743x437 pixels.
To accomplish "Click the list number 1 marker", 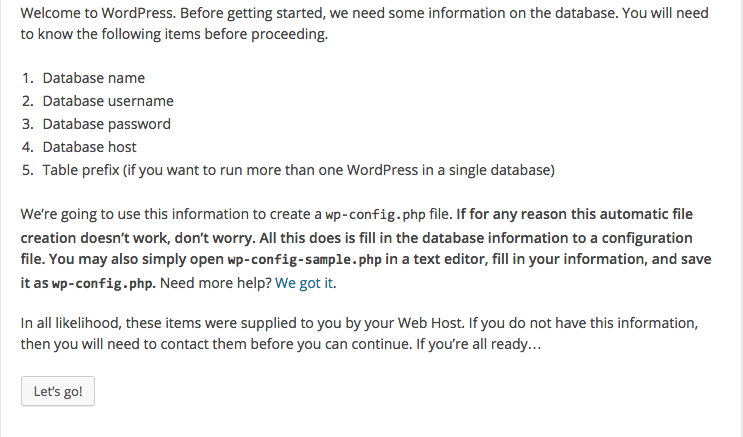I will [28, 78].
